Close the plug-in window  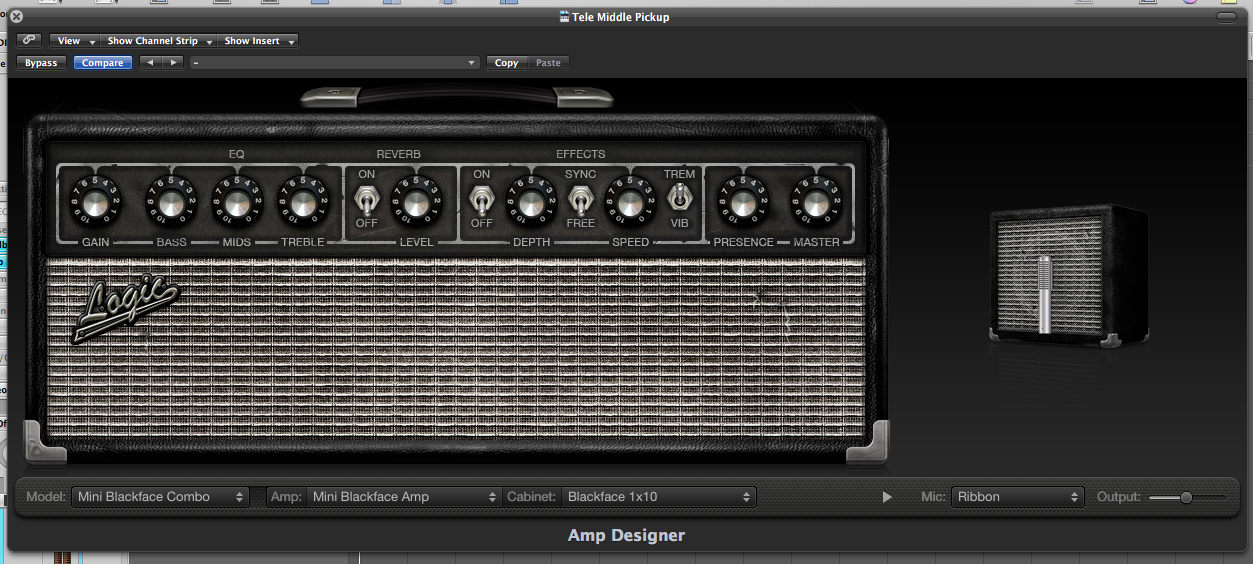click(x=16, y=17)
